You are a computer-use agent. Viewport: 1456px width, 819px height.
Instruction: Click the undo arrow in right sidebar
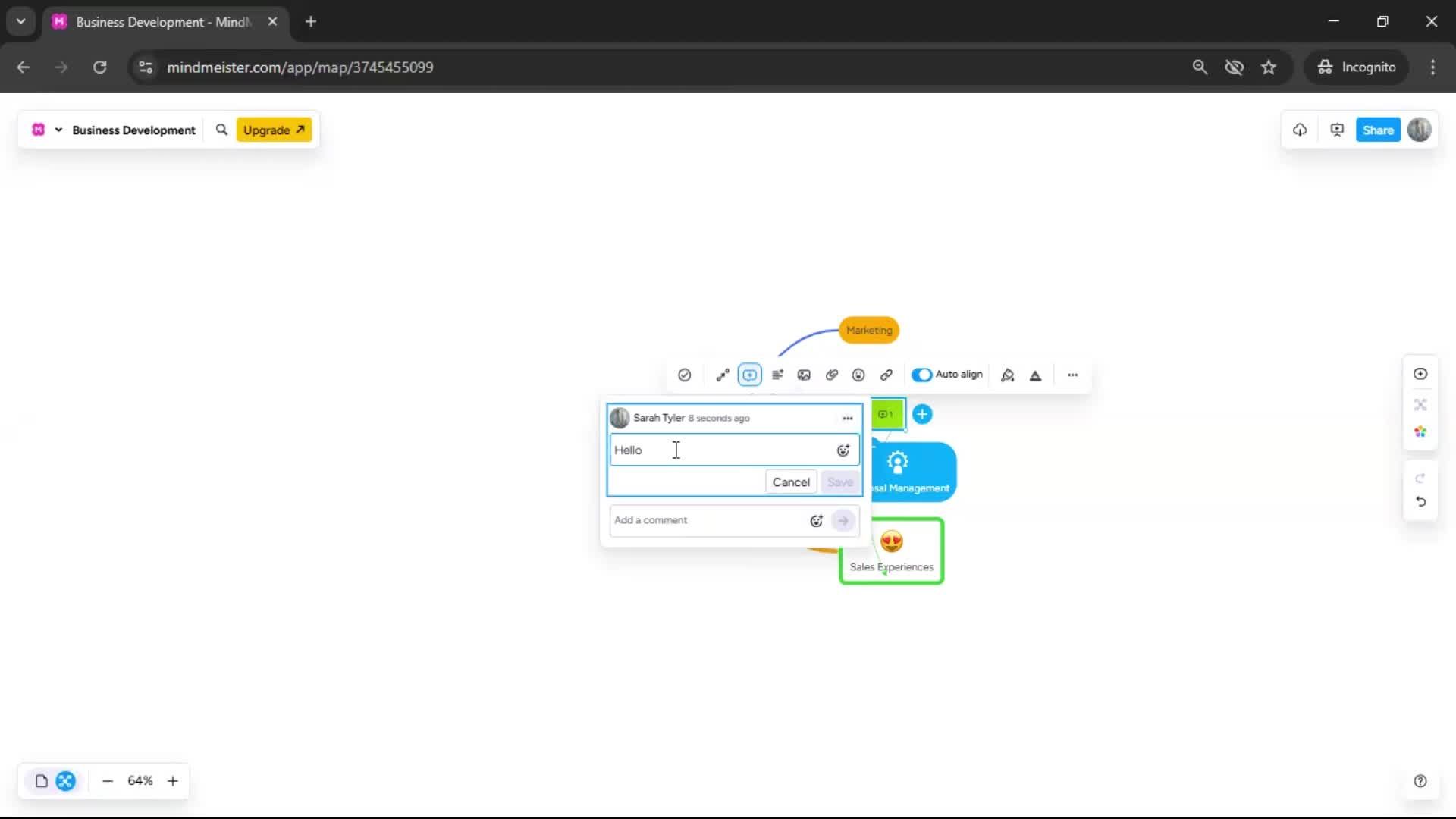click(x=1420, y=502)
